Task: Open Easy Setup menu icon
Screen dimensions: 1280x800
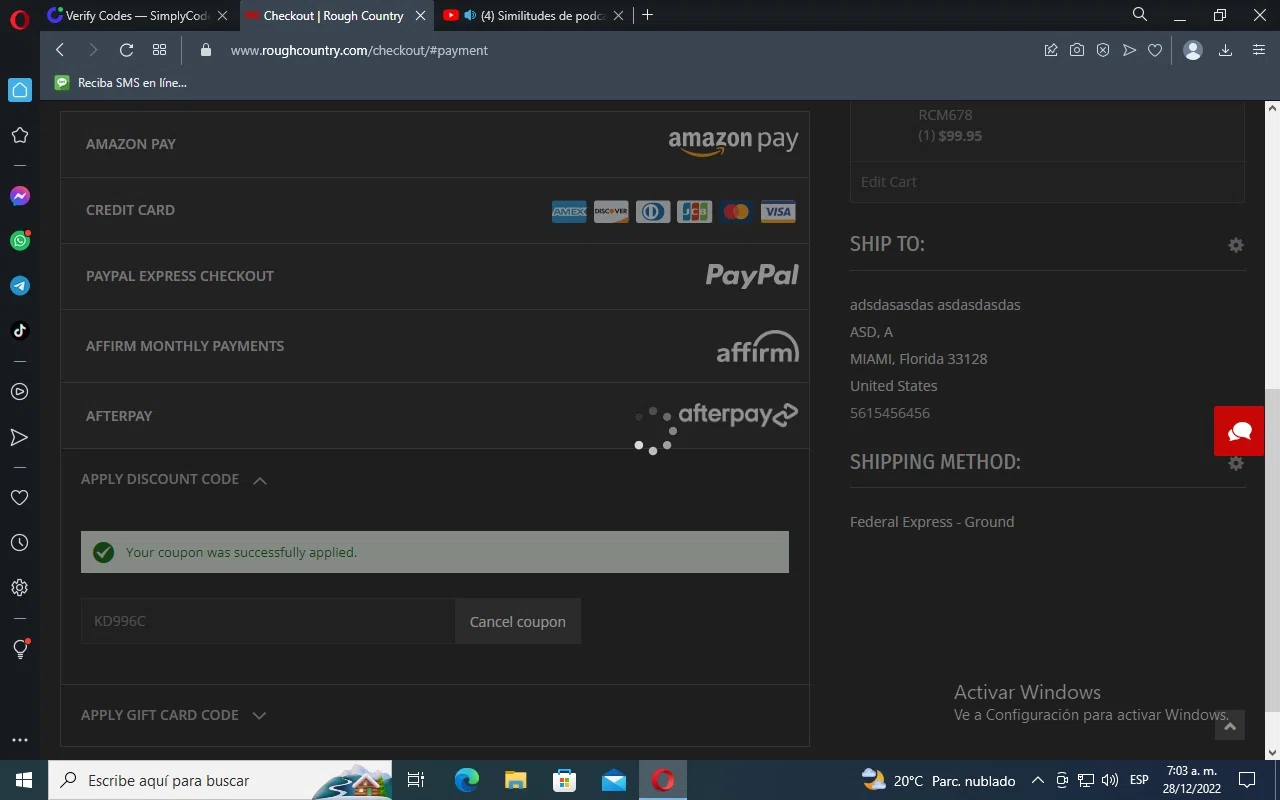Action: click(1259, 50)
